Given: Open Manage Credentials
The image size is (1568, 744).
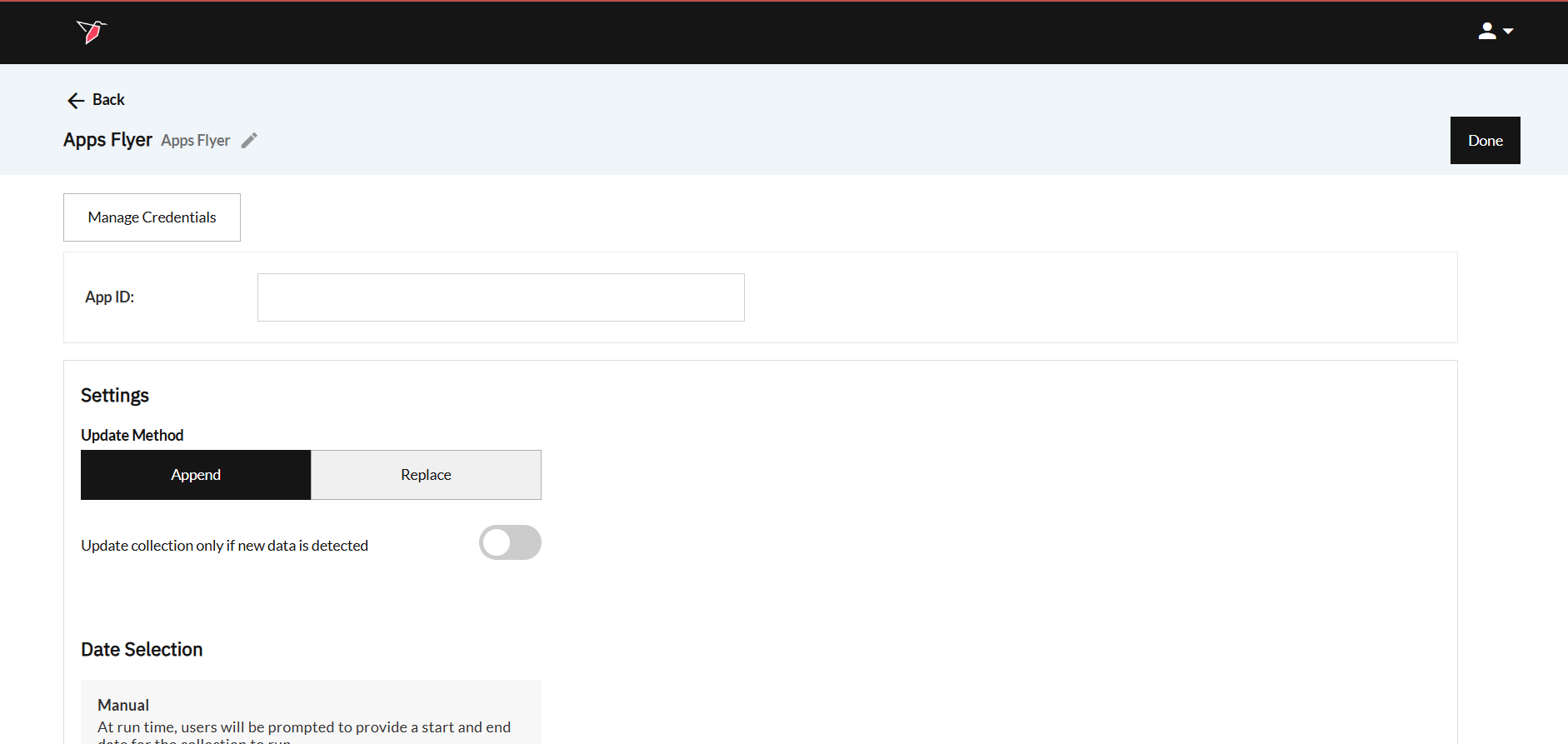Looking at the screenshot, I should tap(152, 217).
